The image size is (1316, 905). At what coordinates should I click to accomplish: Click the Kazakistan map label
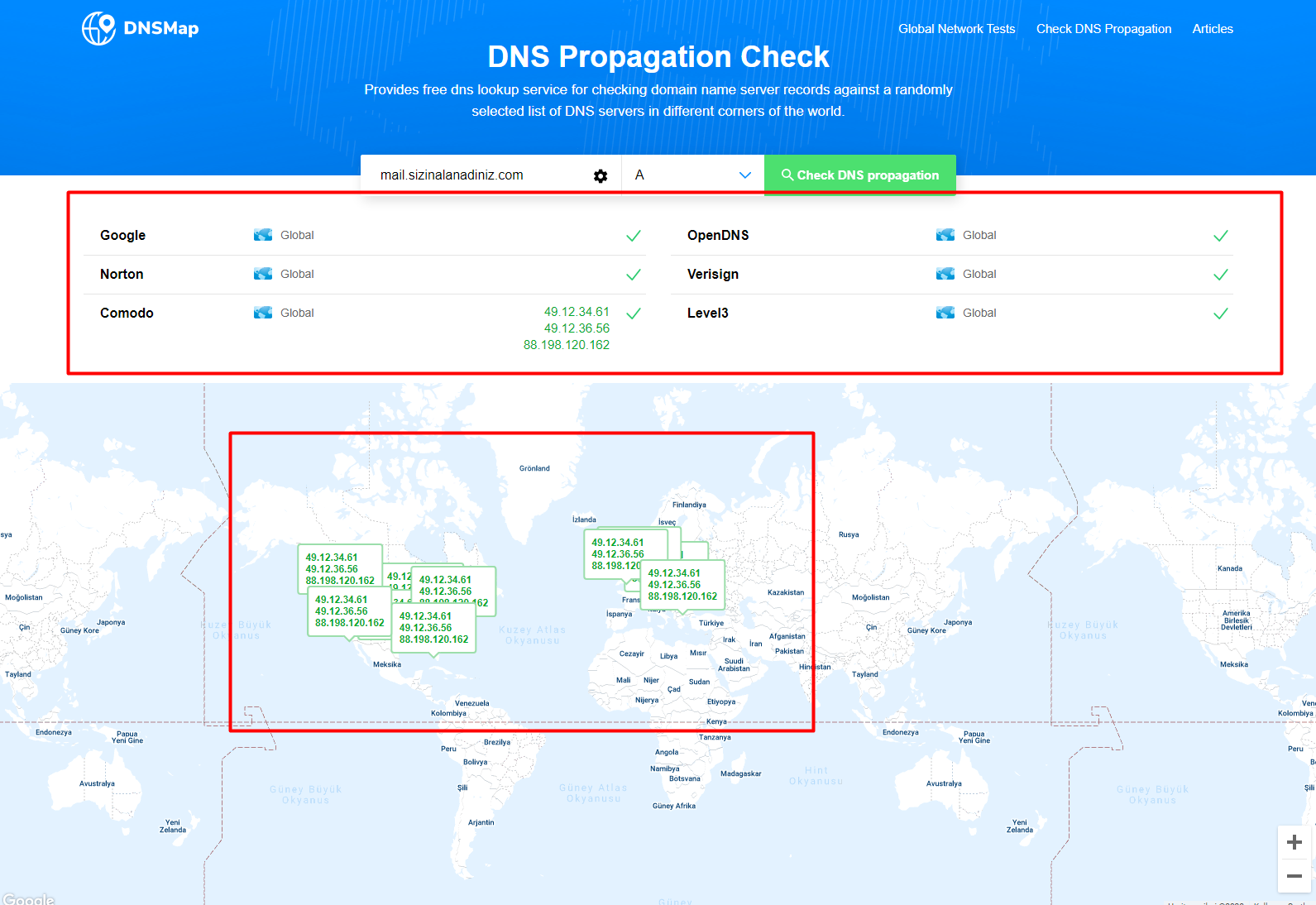pos(786,592)
